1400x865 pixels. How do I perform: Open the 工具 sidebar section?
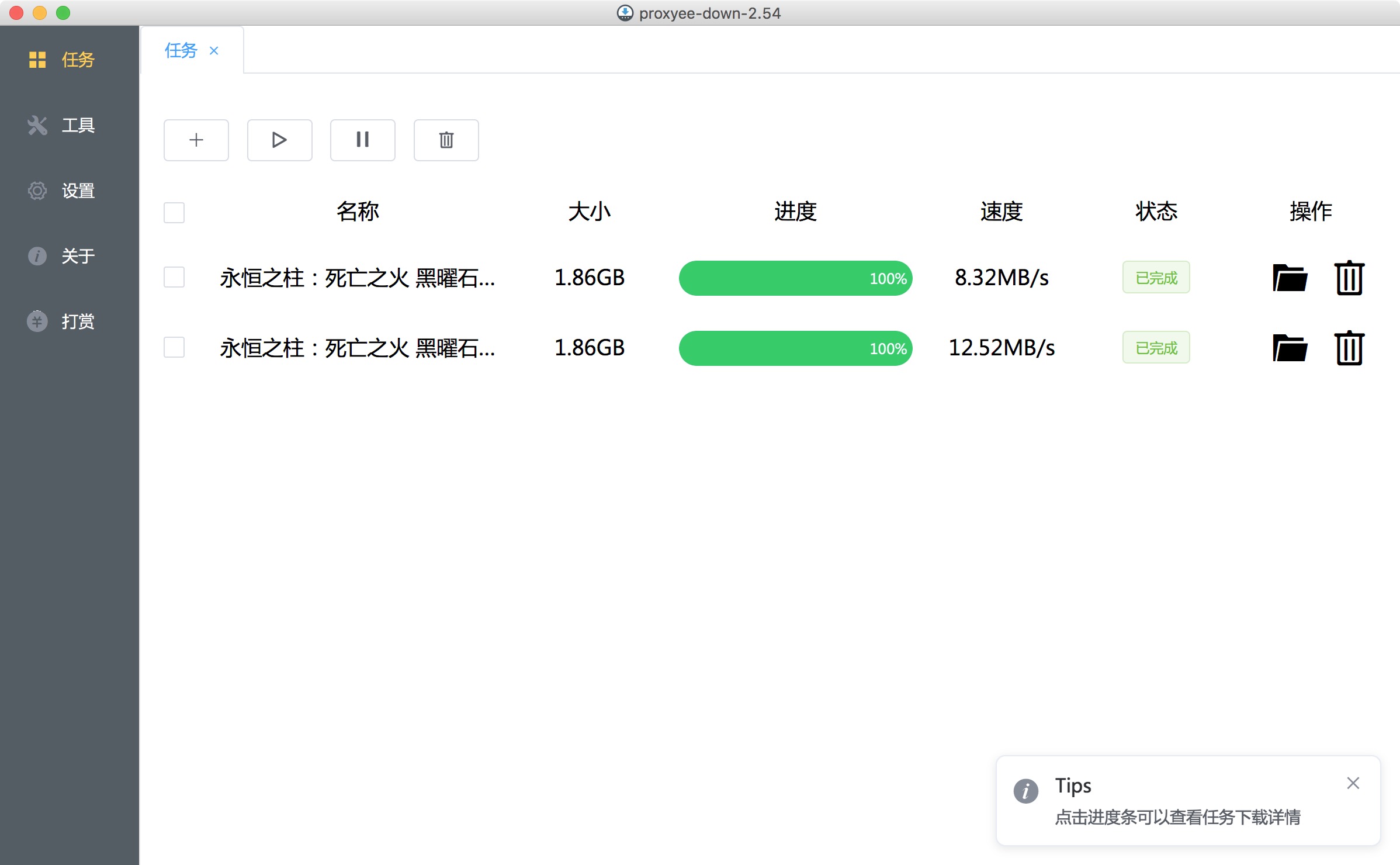(69, 125)
